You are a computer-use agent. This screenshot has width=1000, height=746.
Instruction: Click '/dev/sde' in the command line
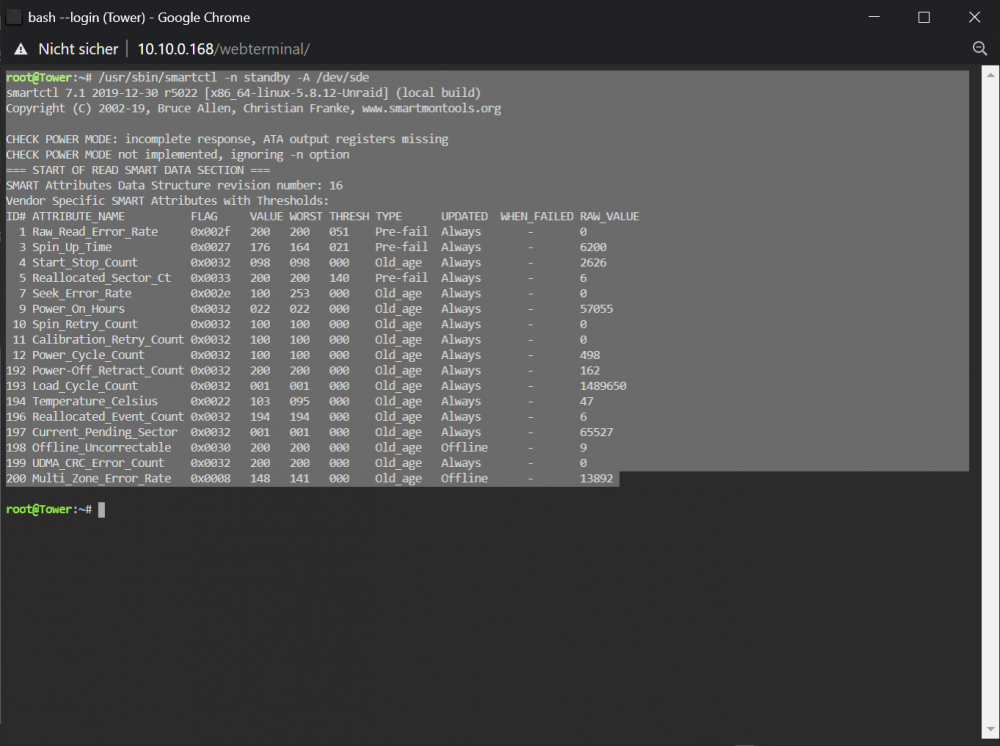(342, 77)
